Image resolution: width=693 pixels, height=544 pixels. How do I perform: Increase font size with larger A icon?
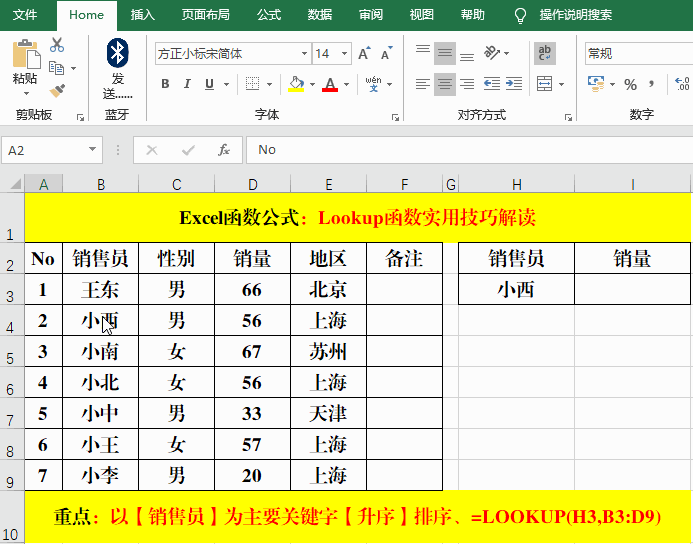(363, 53)
